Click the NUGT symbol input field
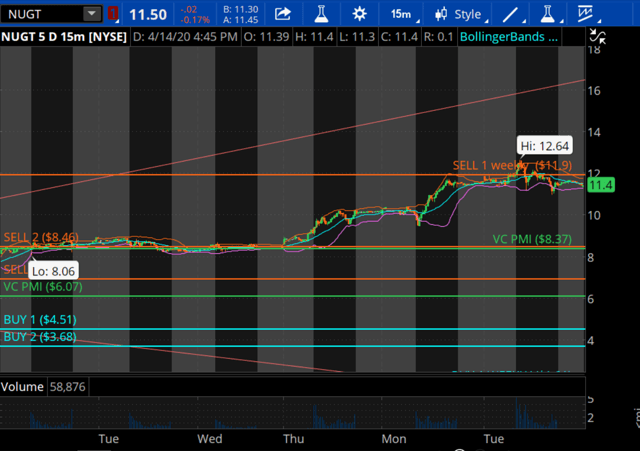 coord(44,14)
